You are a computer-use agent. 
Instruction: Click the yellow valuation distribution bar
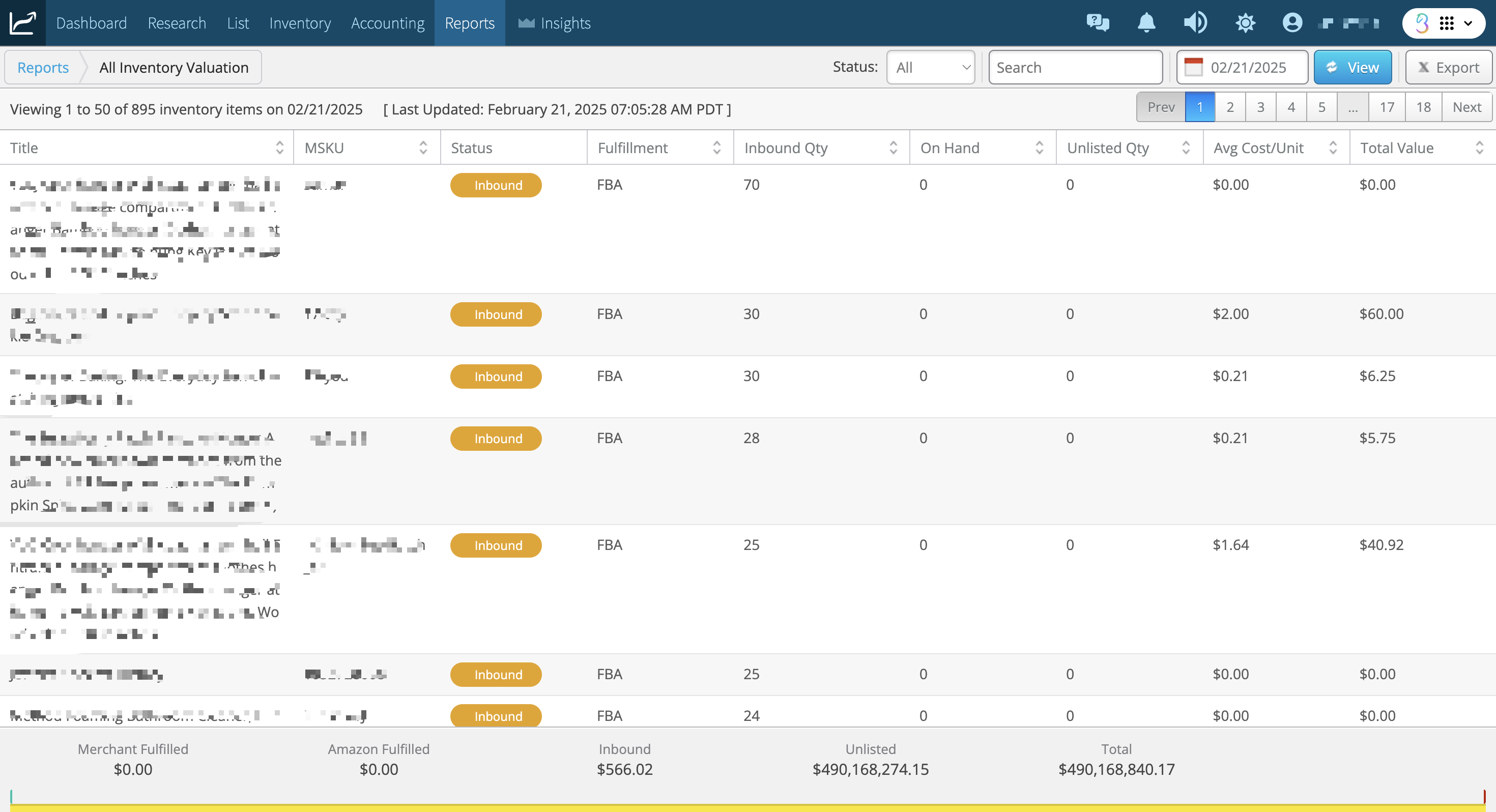coord(748,808)
